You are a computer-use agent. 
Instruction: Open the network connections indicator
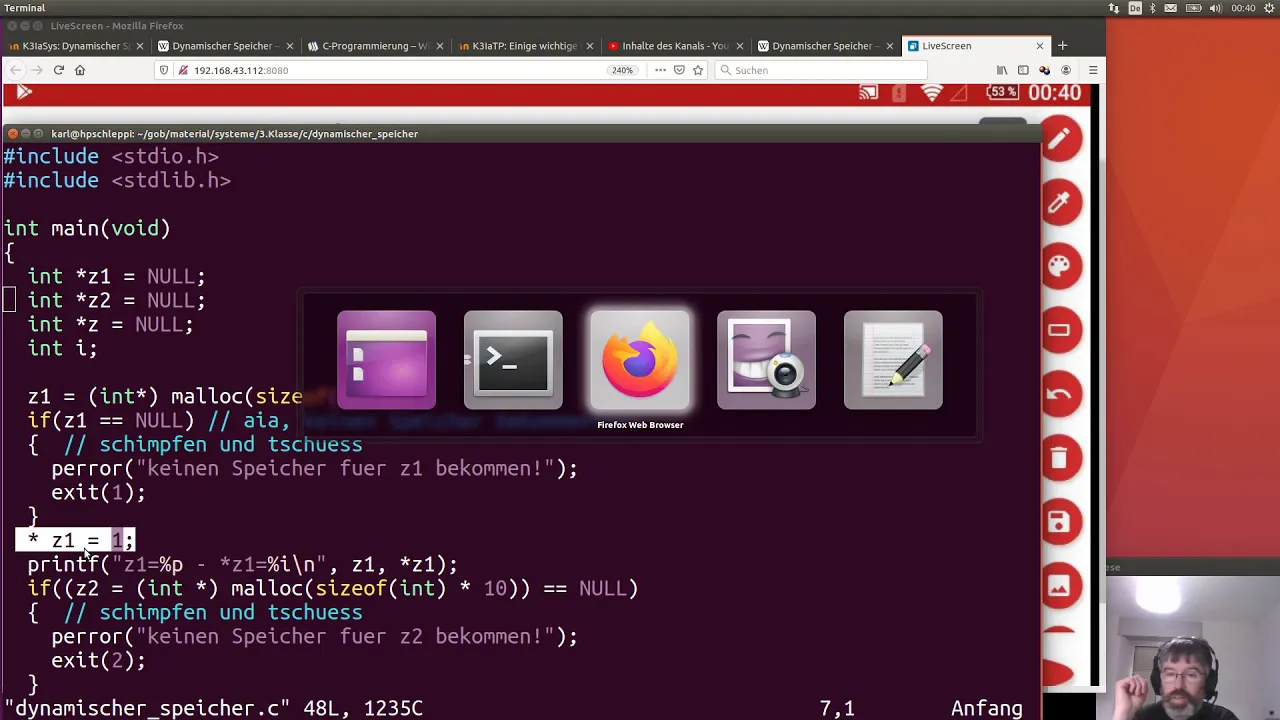tap(1114, 8)
